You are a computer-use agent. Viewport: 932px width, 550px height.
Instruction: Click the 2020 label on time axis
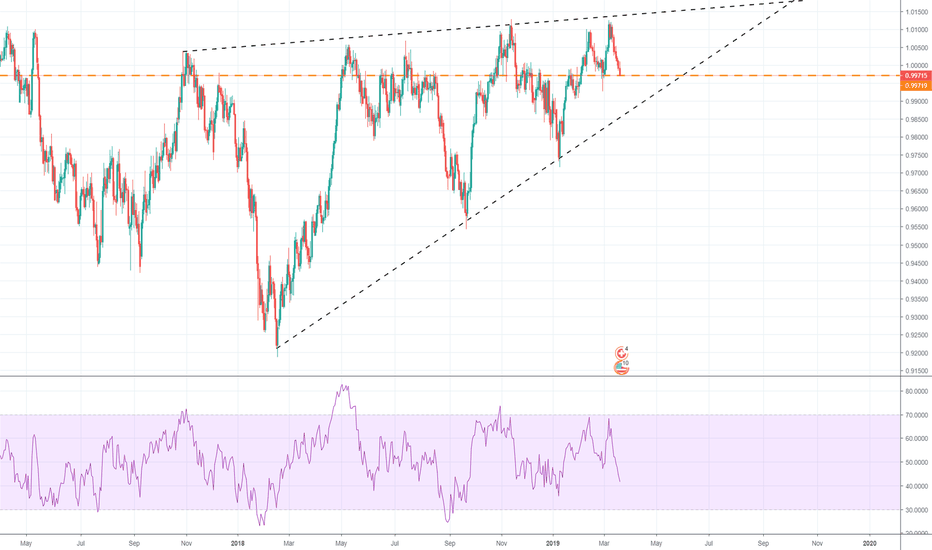[870, 543]
